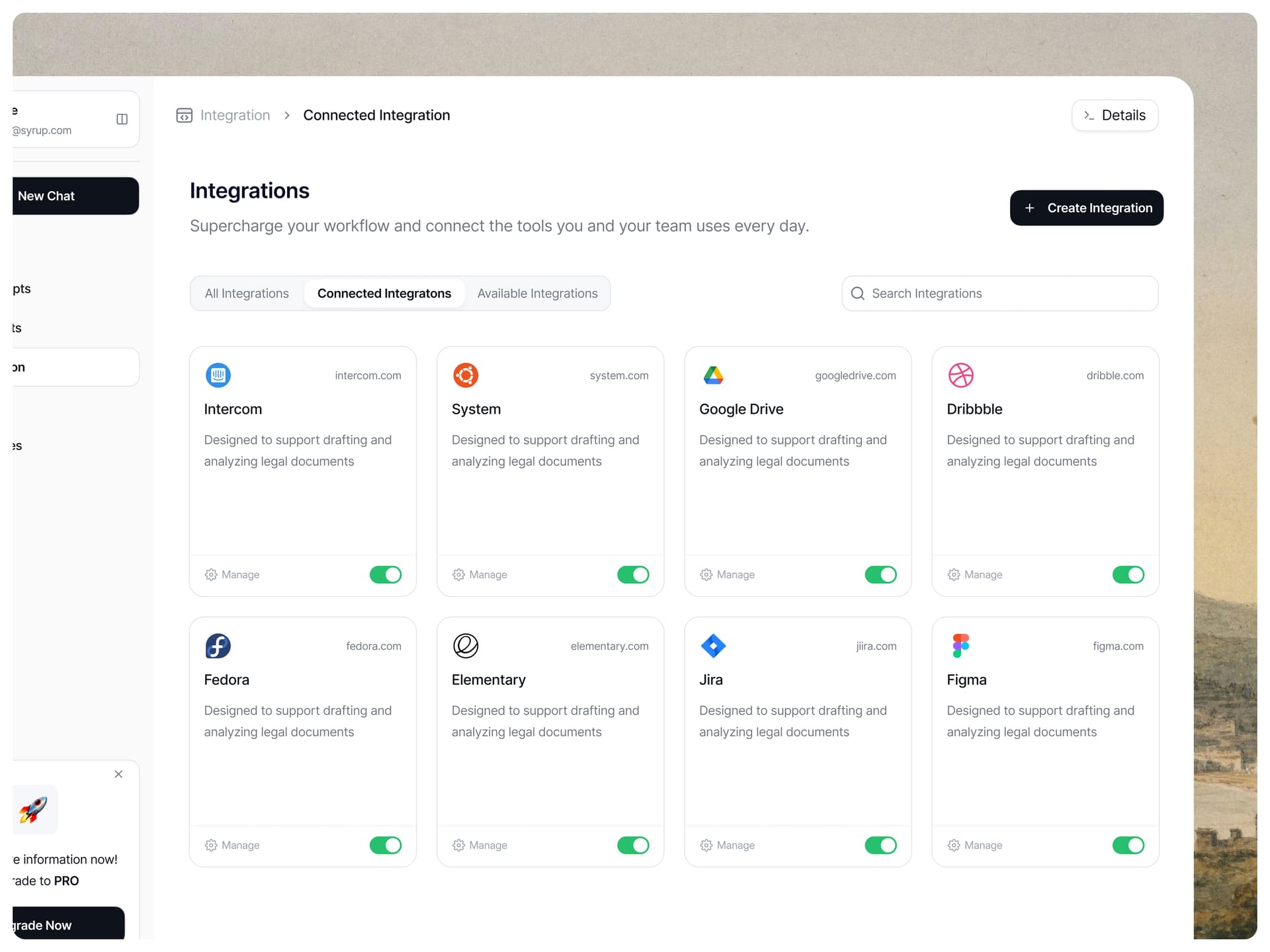The image size is (1270, 952).
Task: Collapse sidebar using panel layout icon
Action: [x=122, y=119]
